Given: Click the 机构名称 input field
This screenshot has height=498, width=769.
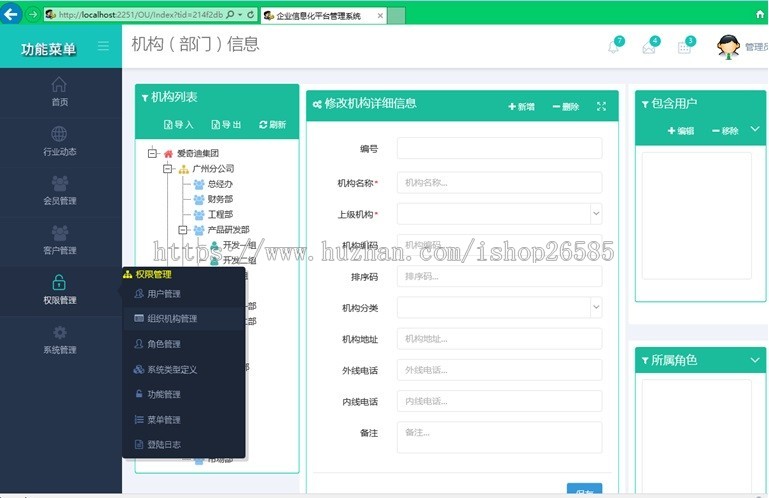Looking at the screenshot, I should click(x=499, y=183).
